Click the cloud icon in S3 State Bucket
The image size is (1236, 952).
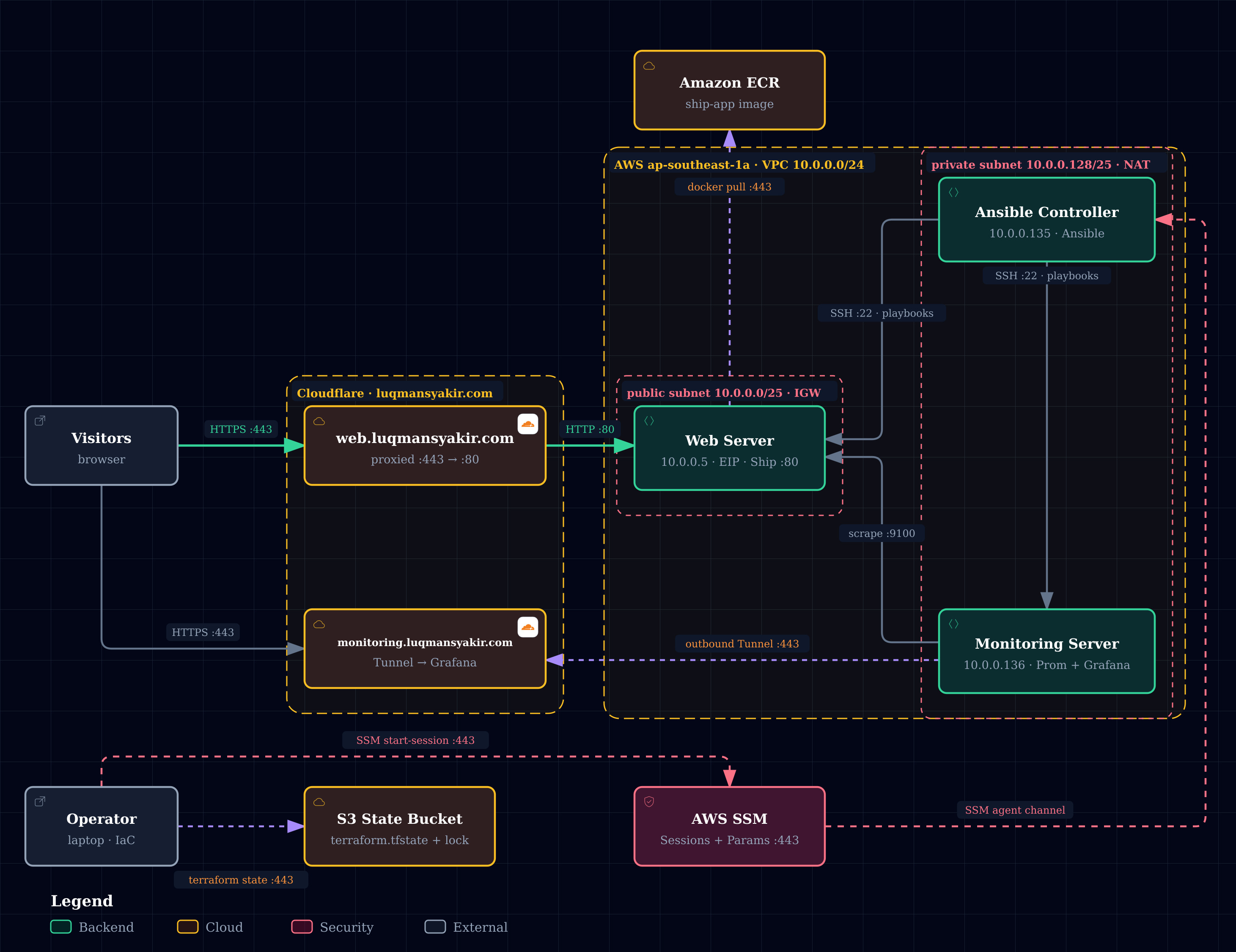click(x=319, y=801)
